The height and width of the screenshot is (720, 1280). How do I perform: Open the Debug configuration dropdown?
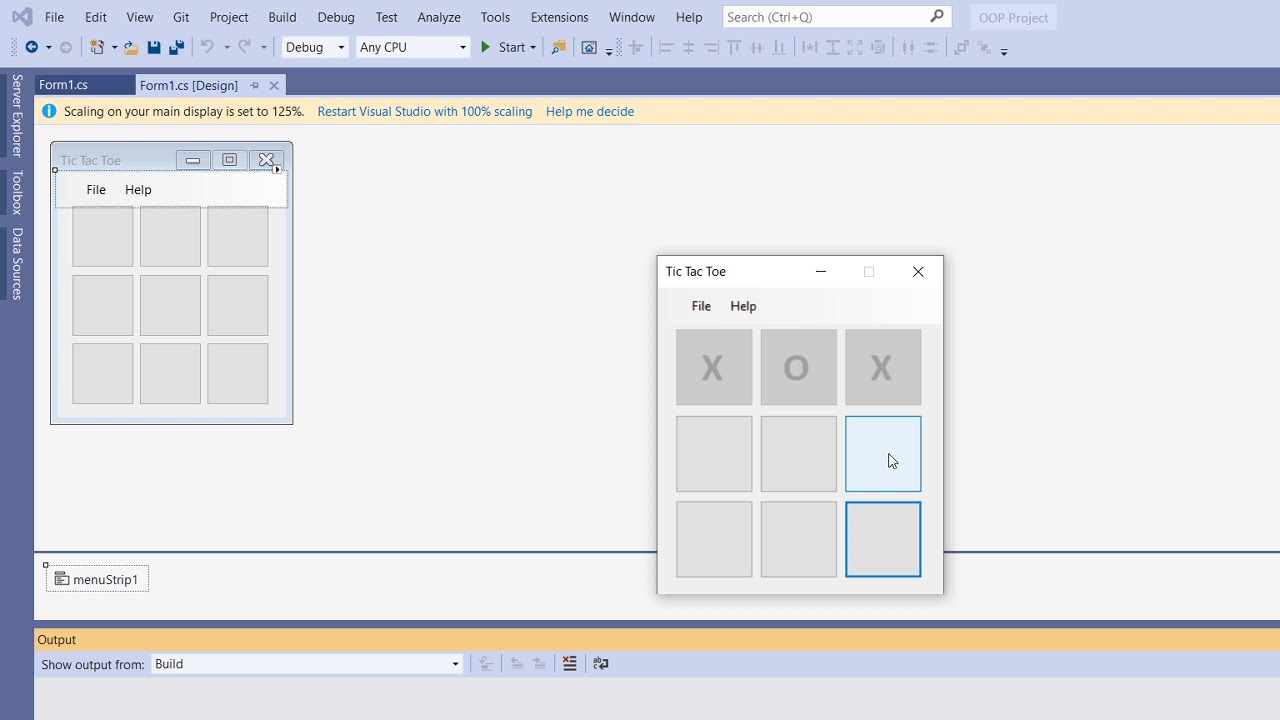pyautogui.click(x=314, y=47)
